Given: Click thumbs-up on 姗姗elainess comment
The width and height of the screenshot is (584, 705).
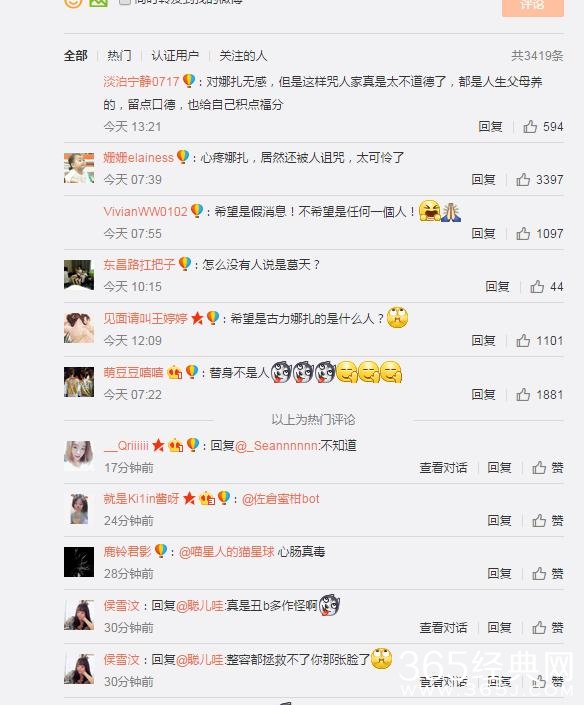Looking at the screenshot, I should click(x=539, y=180).
